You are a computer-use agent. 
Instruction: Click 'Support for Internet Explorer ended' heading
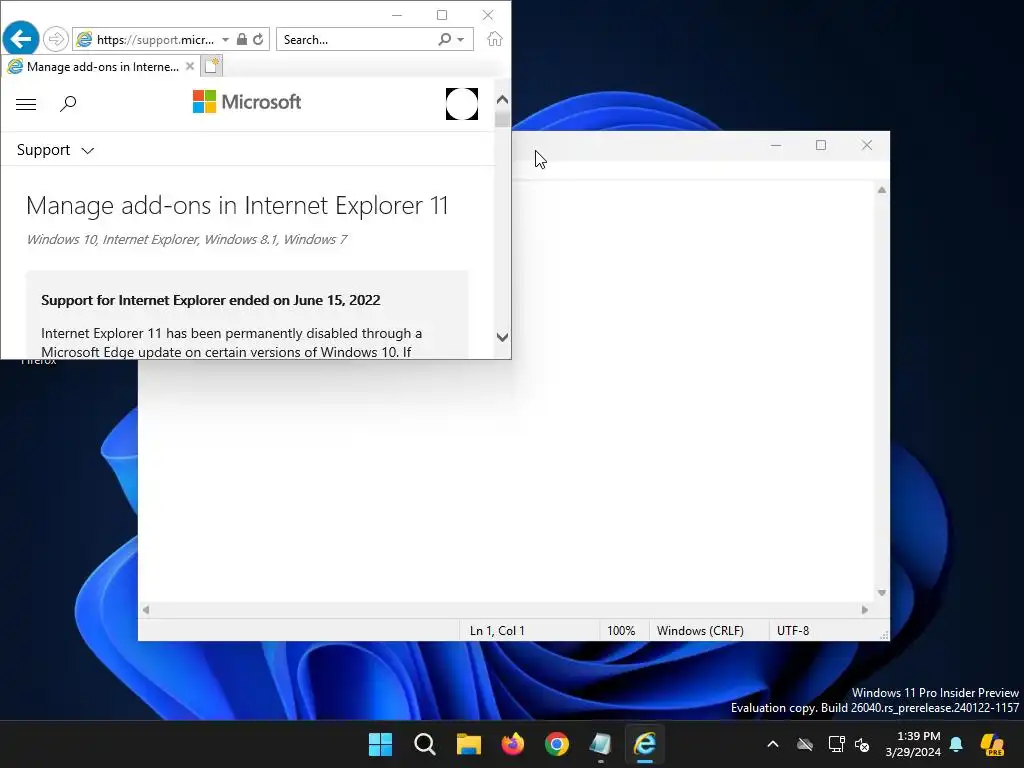coord(210,300)
